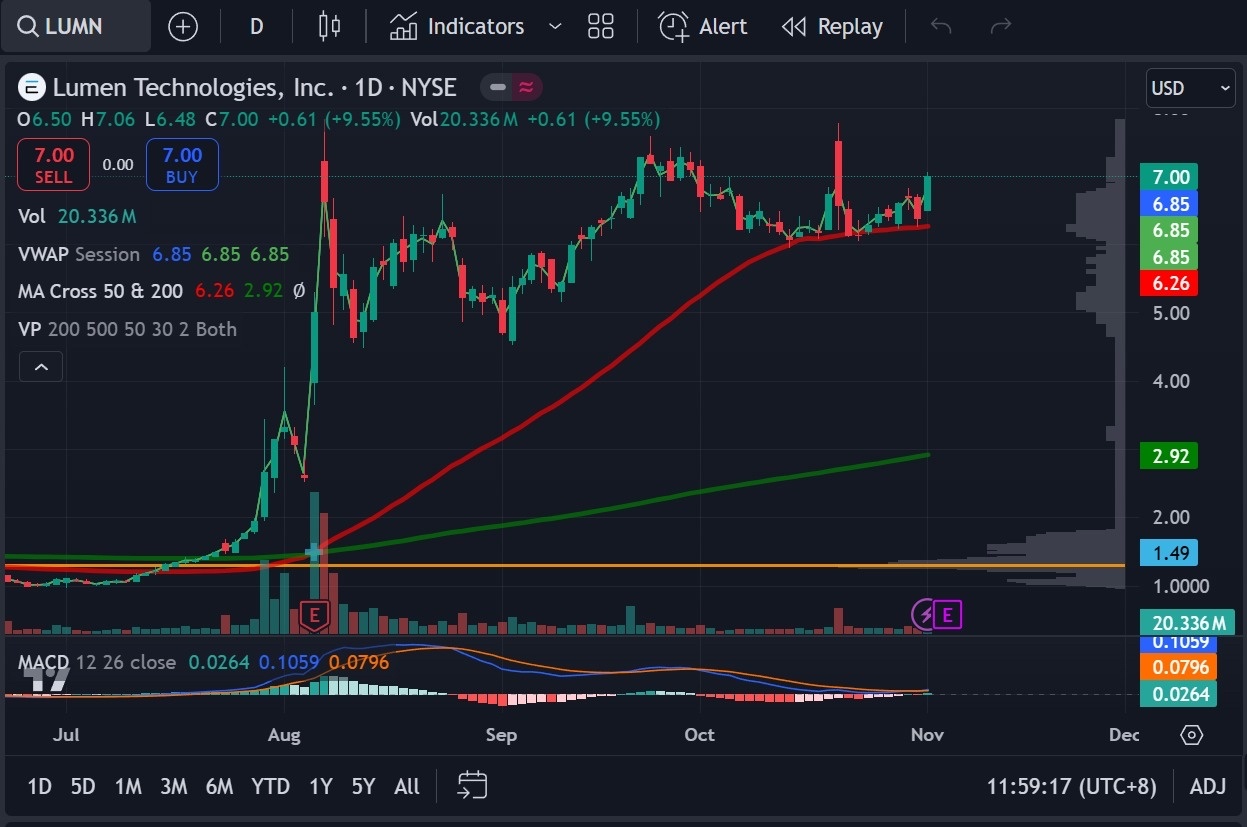
Task: Expand the indicator templates chevron
Action: 555,26
